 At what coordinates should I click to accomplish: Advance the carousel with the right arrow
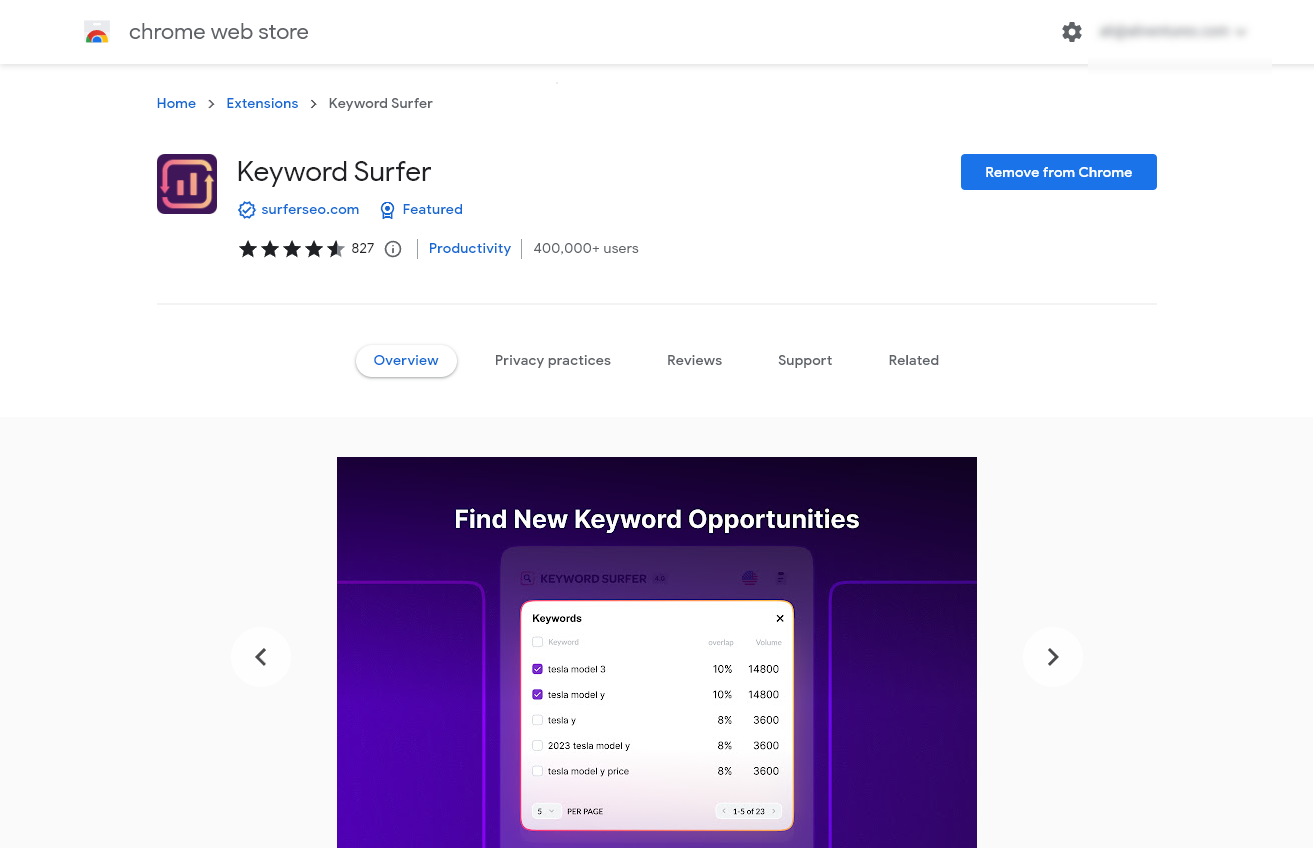tap(1052, 657)
